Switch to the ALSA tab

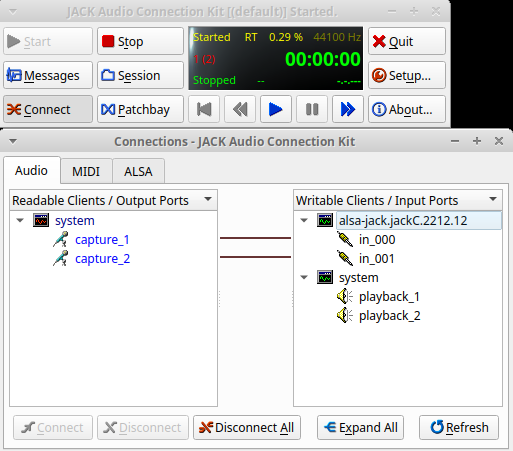click(x=138, y=172)
